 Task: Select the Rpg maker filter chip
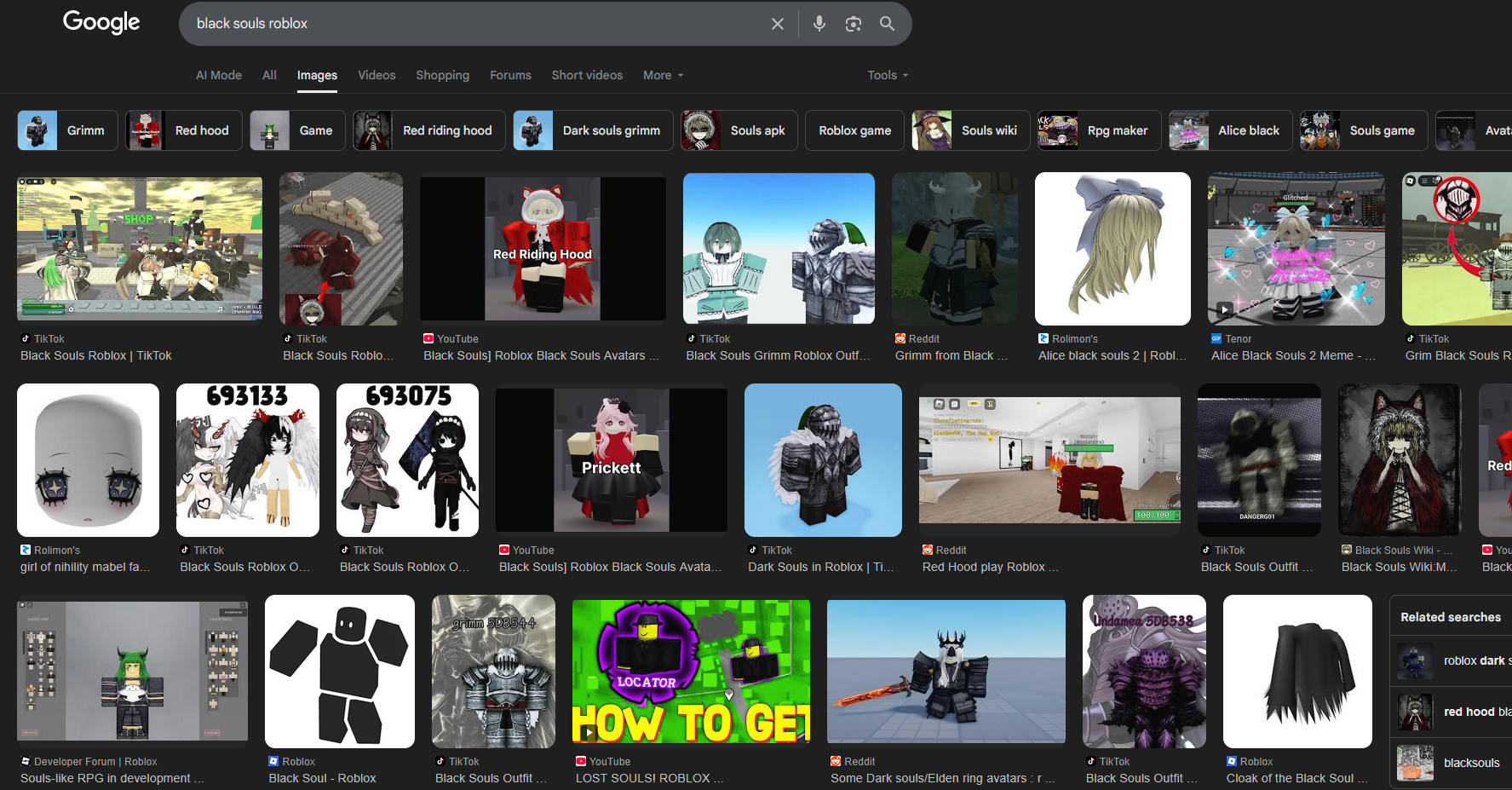tap(1099, 130)
